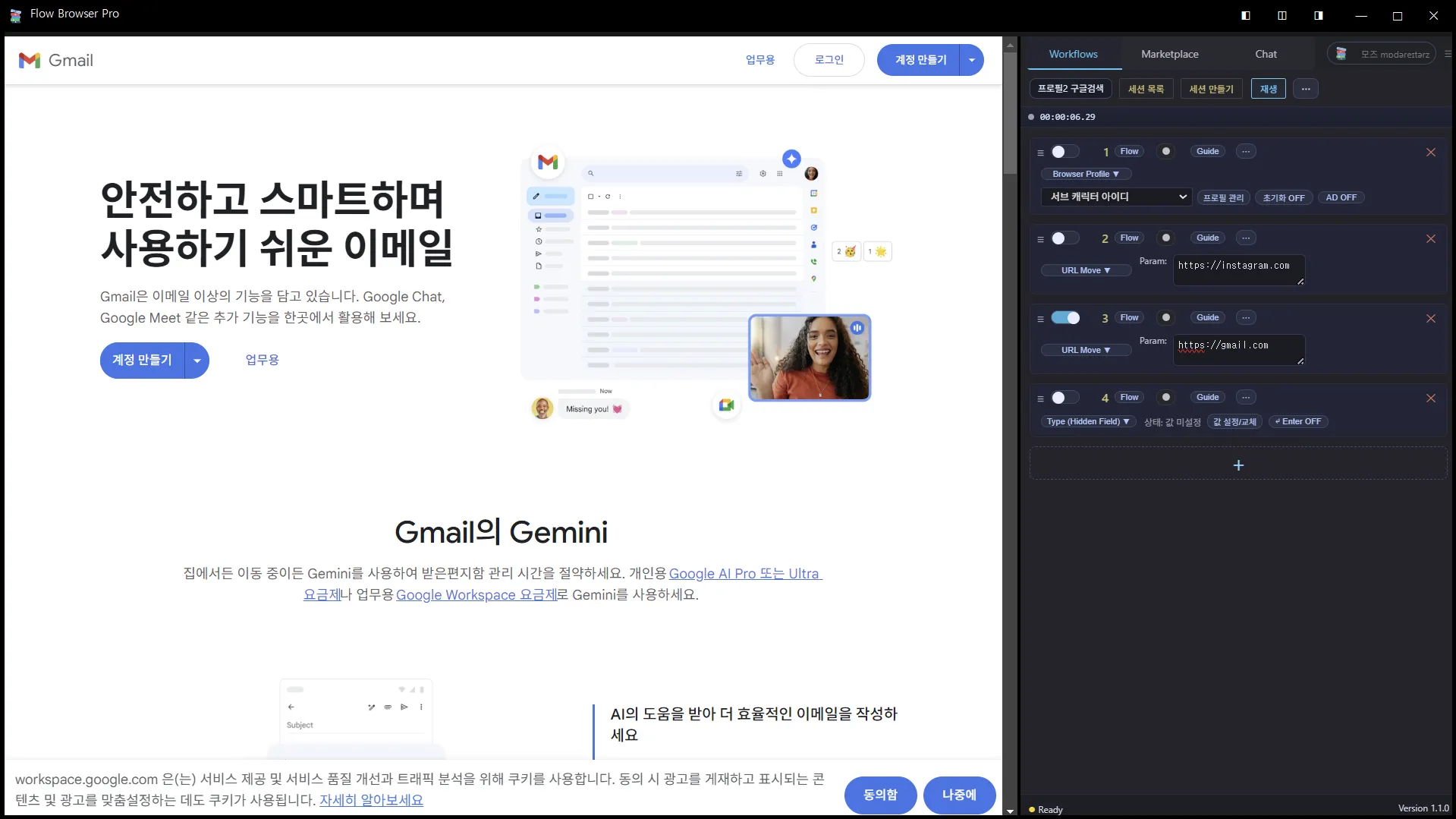Image resolution: width=1456 pixels, height=819 pixels.
Task: Switch to the Chat tab
Action: pyautogui.click(x=1266, y=53)
